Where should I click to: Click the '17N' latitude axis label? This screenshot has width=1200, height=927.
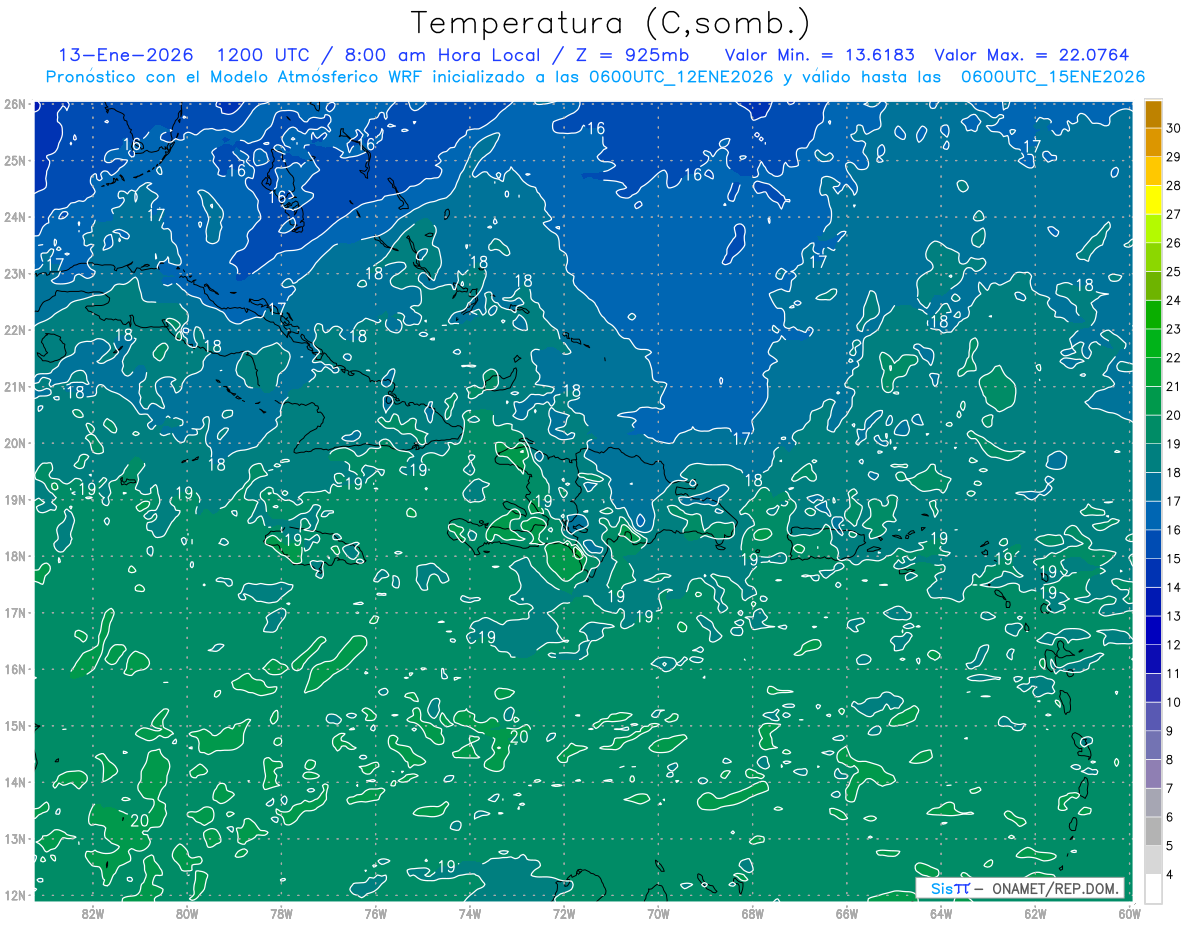(15, 612)
